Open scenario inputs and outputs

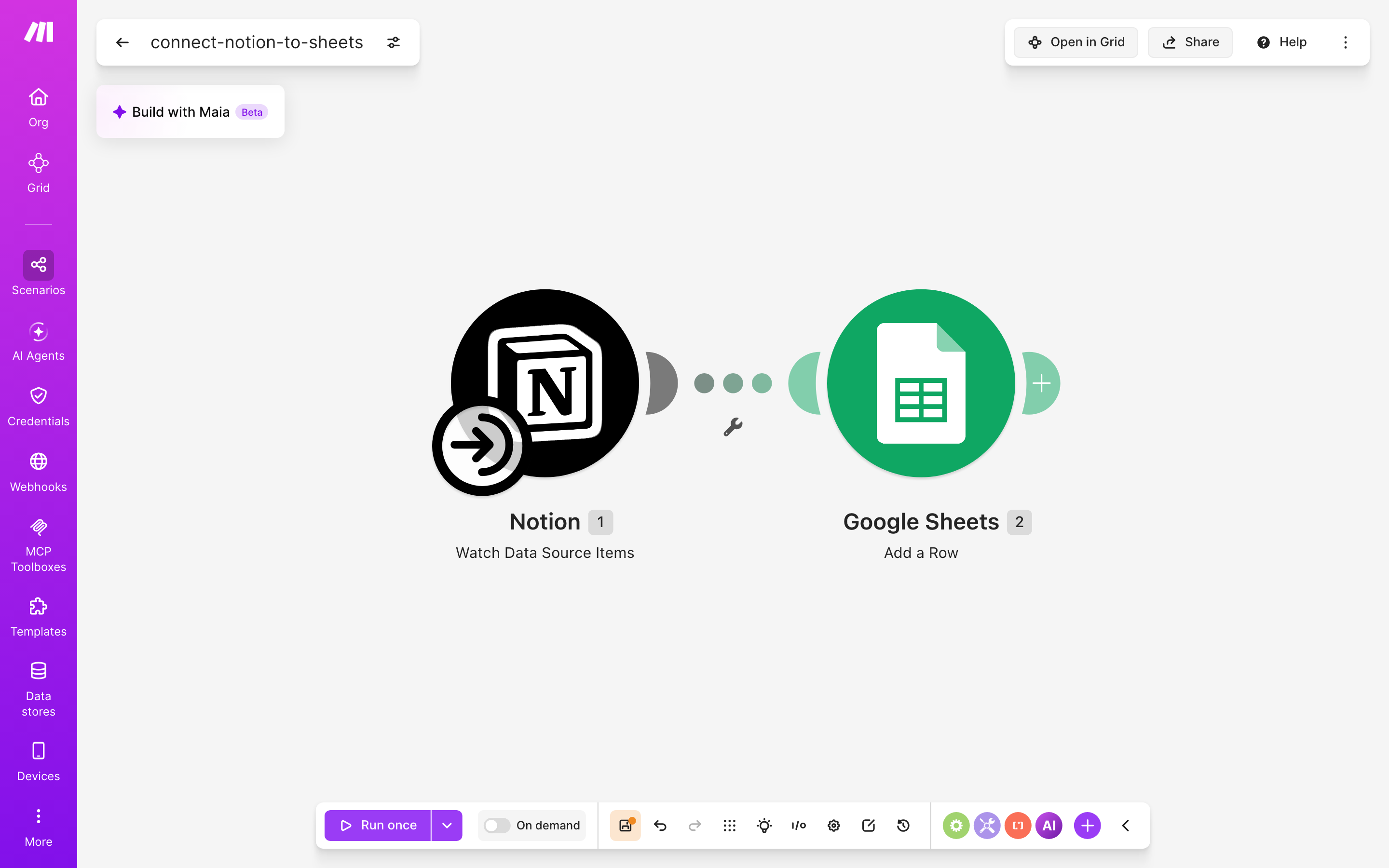[x=799, y=826]
